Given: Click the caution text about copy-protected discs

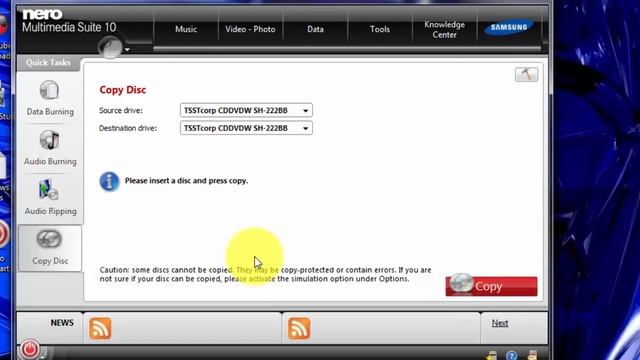Looking at the screenshot, I should 265,274.
